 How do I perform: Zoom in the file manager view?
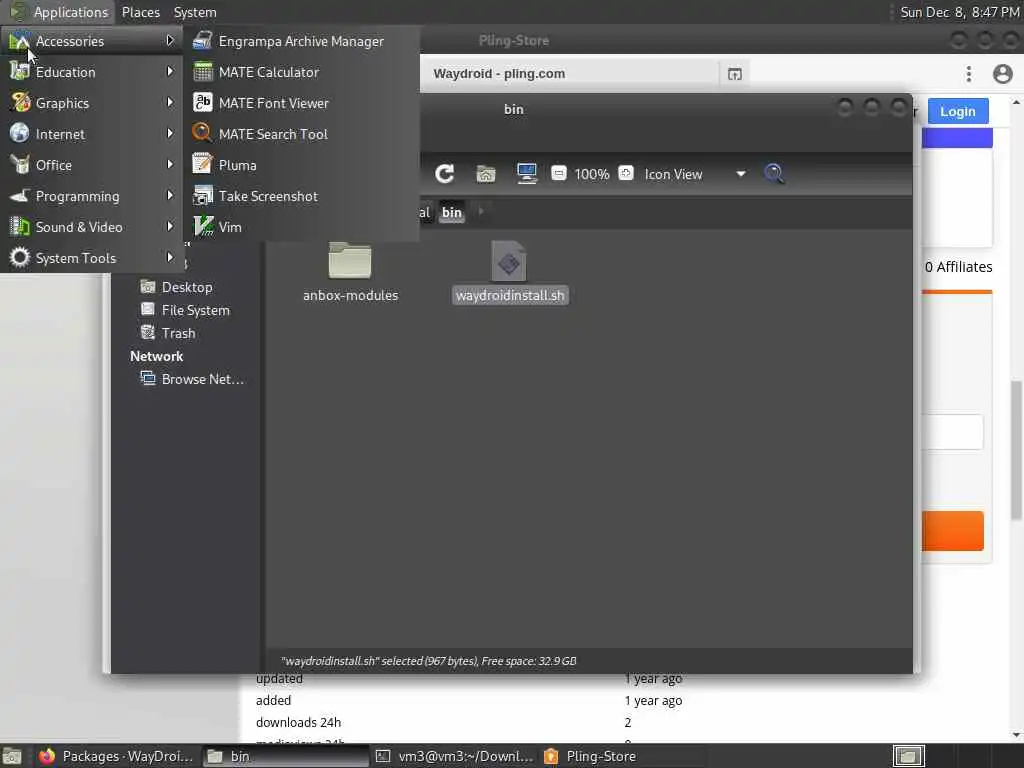click(626, 174)
